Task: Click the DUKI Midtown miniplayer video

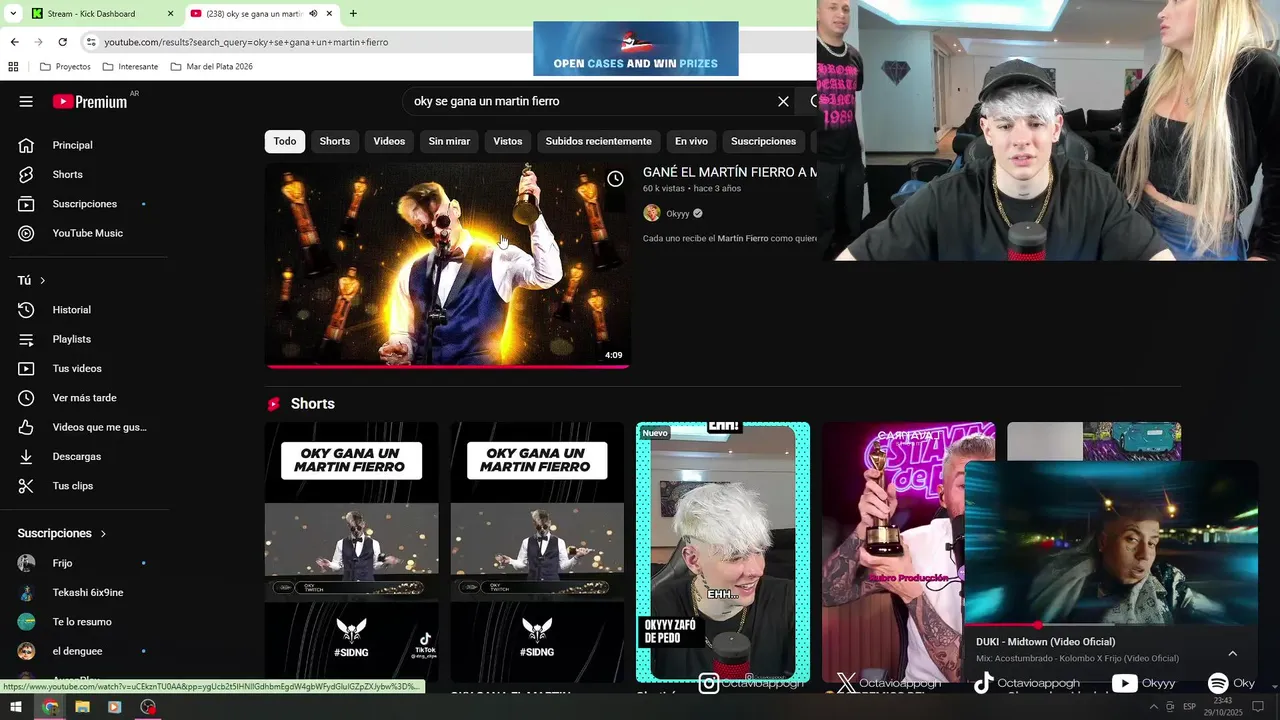Action: [1110, 543]
